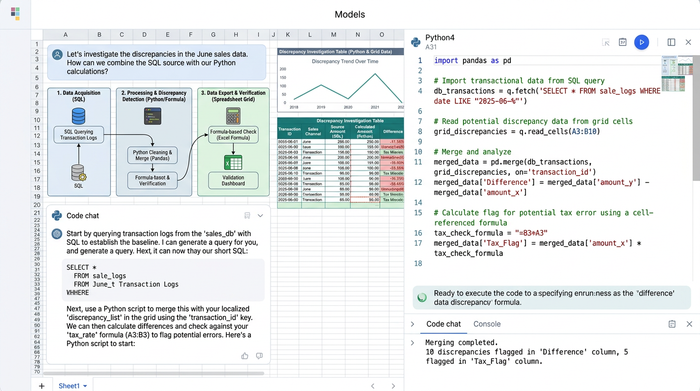
Task: Click the 'Sales Channel' table column header
Action: [x=313, y=131]
